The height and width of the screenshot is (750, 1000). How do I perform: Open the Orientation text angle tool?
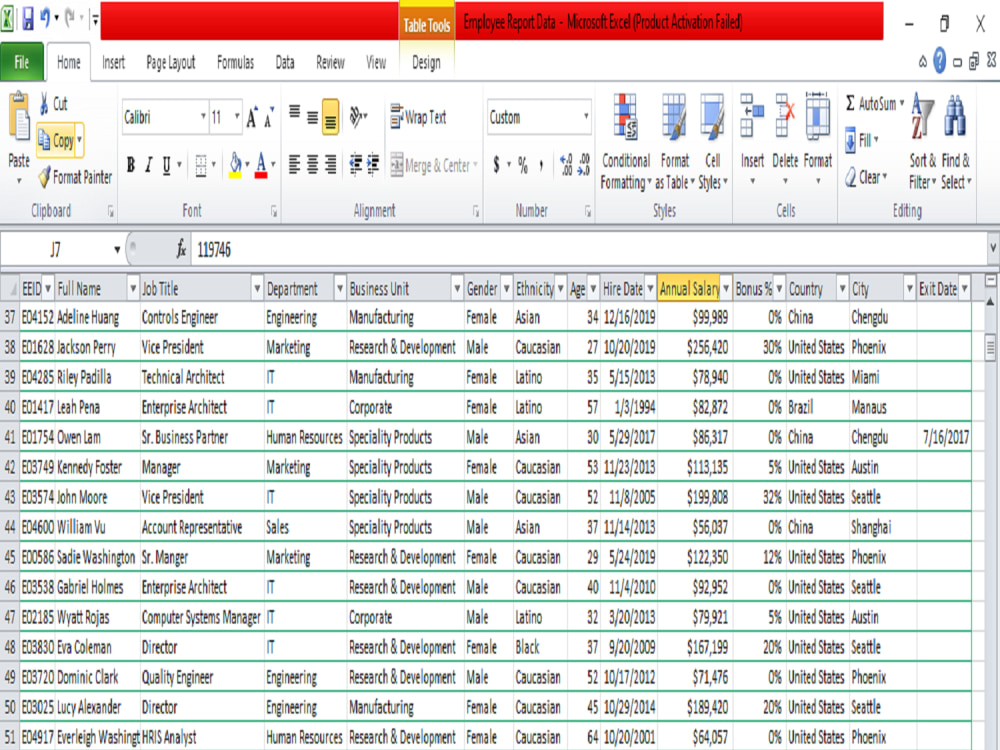point(356,117)
